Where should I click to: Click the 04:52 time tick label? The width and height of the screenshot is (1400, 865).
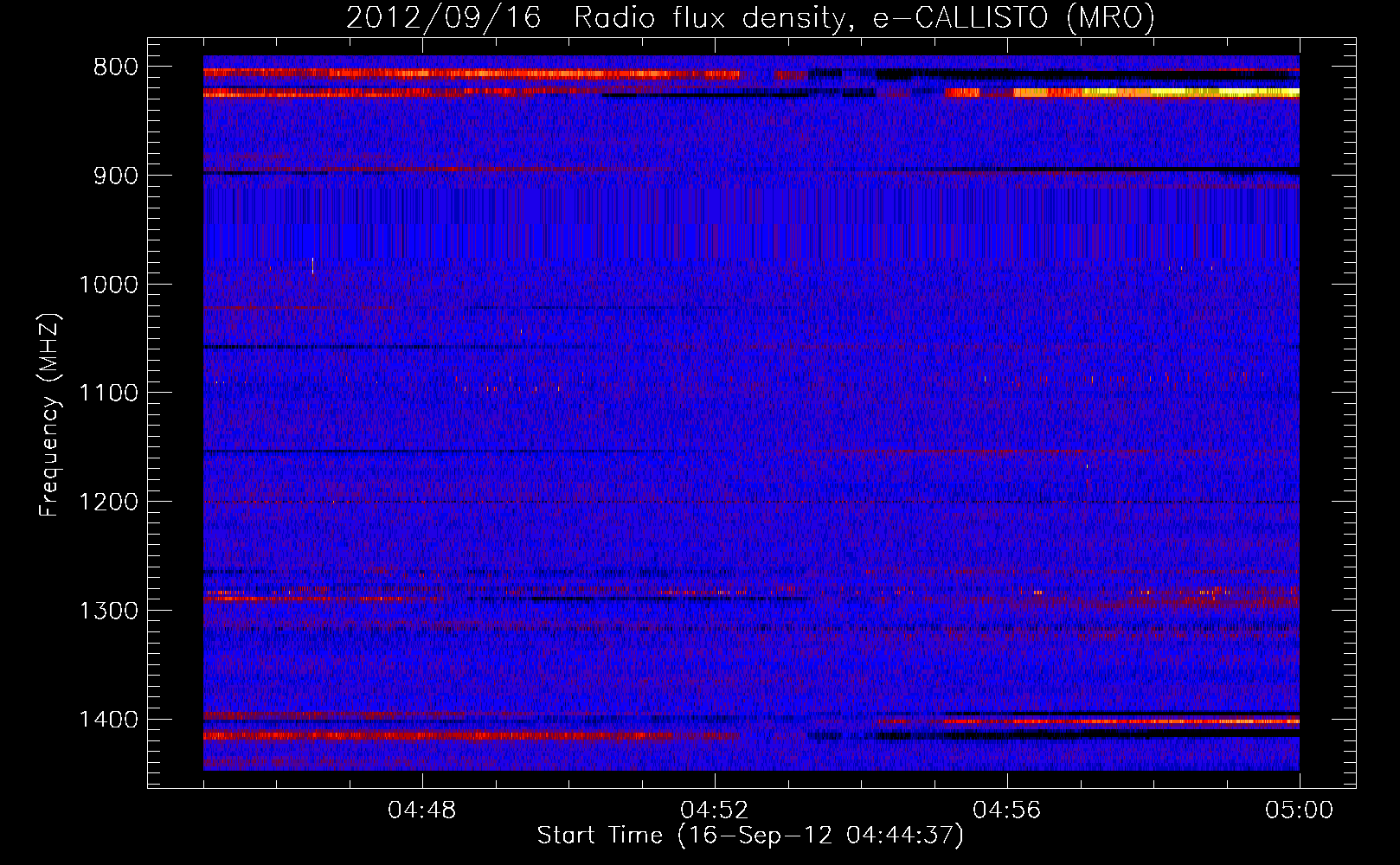[x=715, y=811]
